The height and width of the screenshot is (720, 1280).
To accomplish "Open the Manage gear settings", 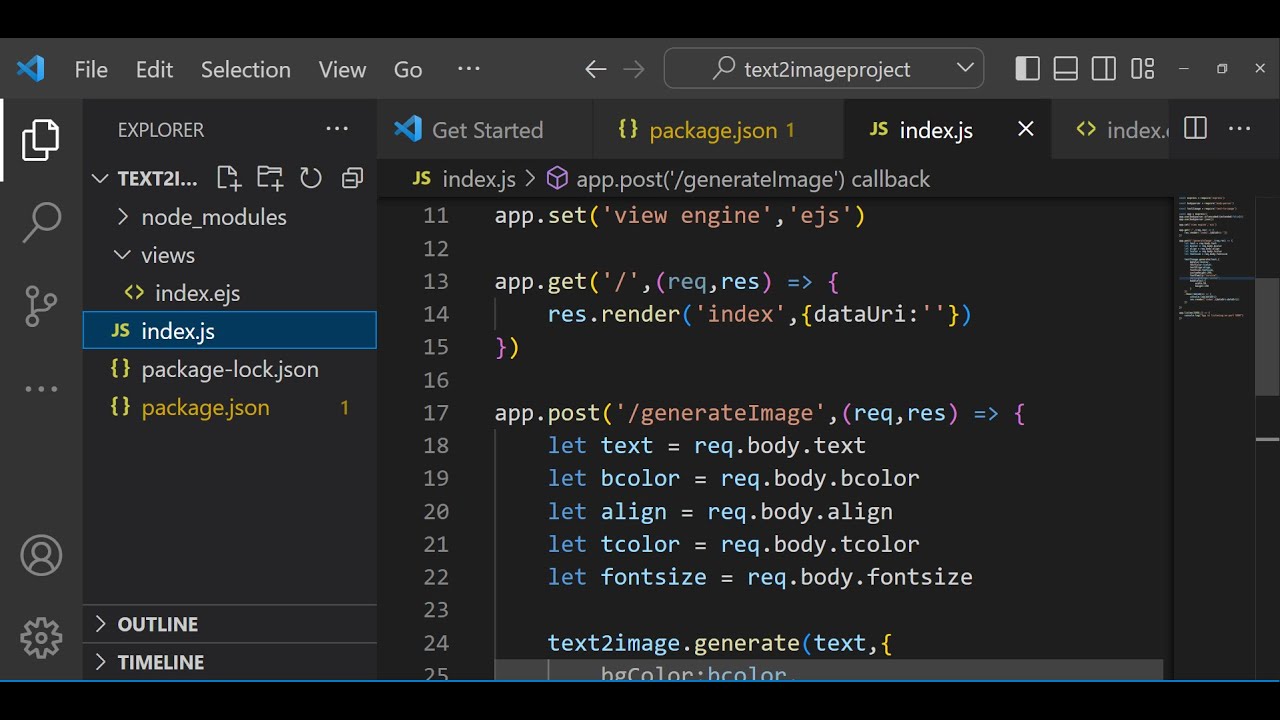I will tap(41, 637).
